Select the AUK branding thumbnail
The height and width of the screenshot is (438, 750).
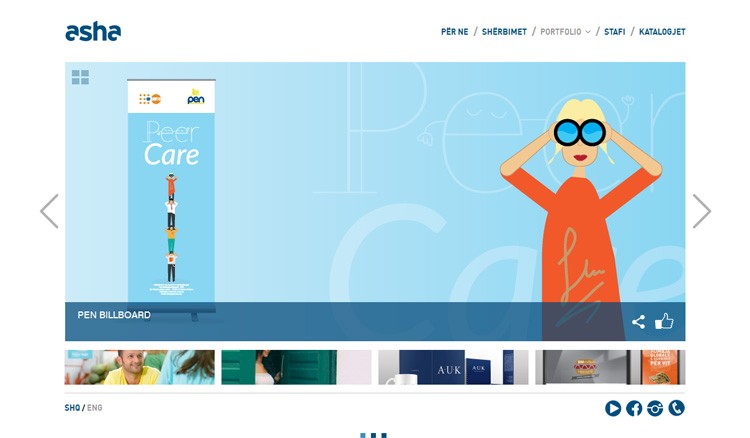pyautogui.click(x=453, y=367)
